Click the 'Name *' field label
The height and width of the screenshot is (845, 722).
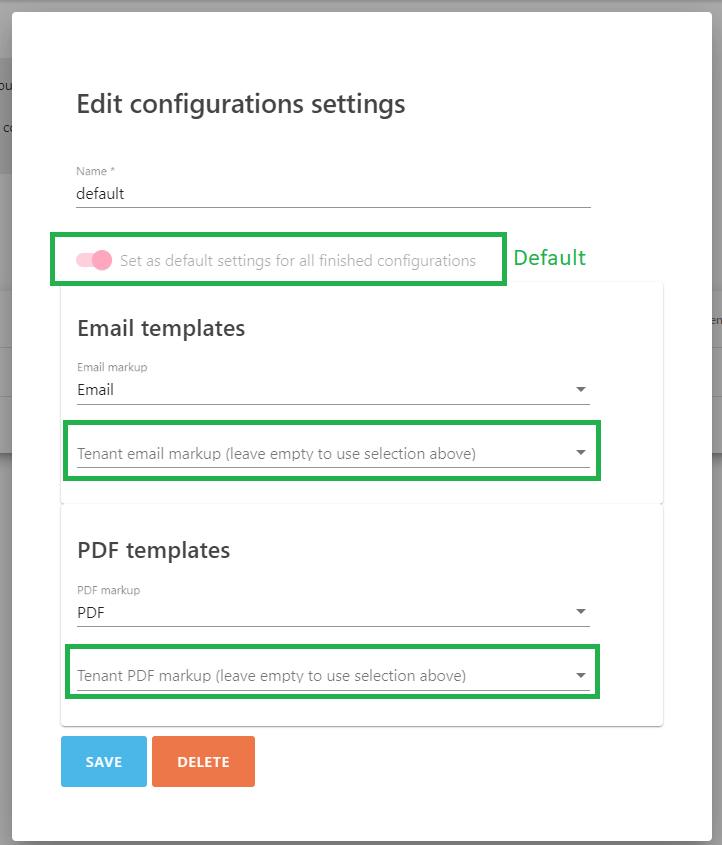[95, 172]
